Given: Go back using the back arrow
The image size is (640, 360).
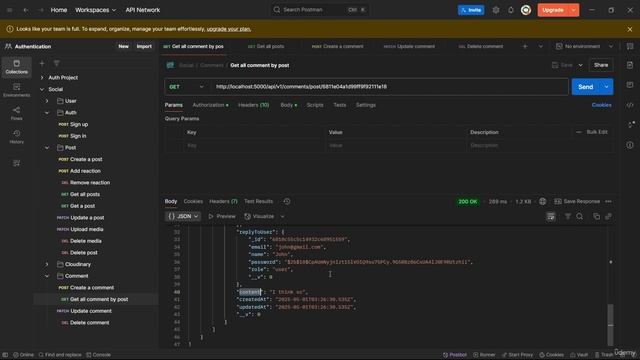Looking at the screenshot, I should [x=26, y=10].
